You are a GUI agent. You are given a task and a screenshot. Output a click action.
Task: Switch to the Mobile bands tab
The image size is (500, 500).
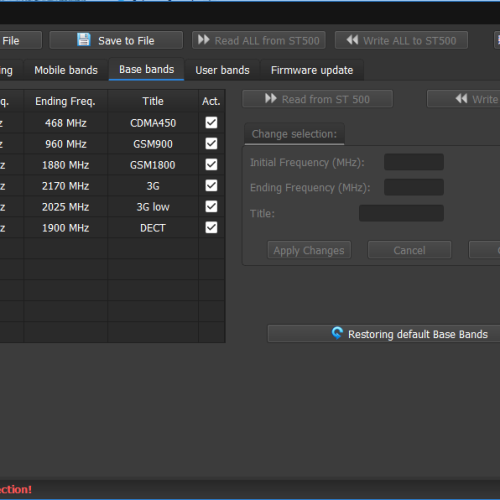coord(66,70)
